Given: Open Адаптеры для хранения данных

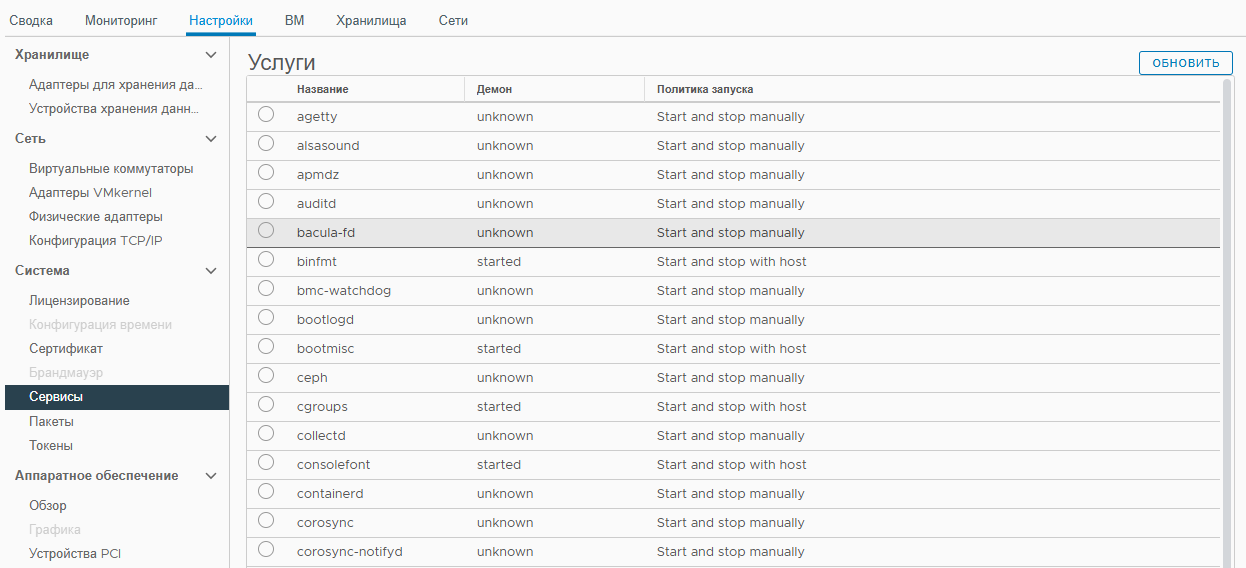Looking at the screenshot, I should [116, 85].
